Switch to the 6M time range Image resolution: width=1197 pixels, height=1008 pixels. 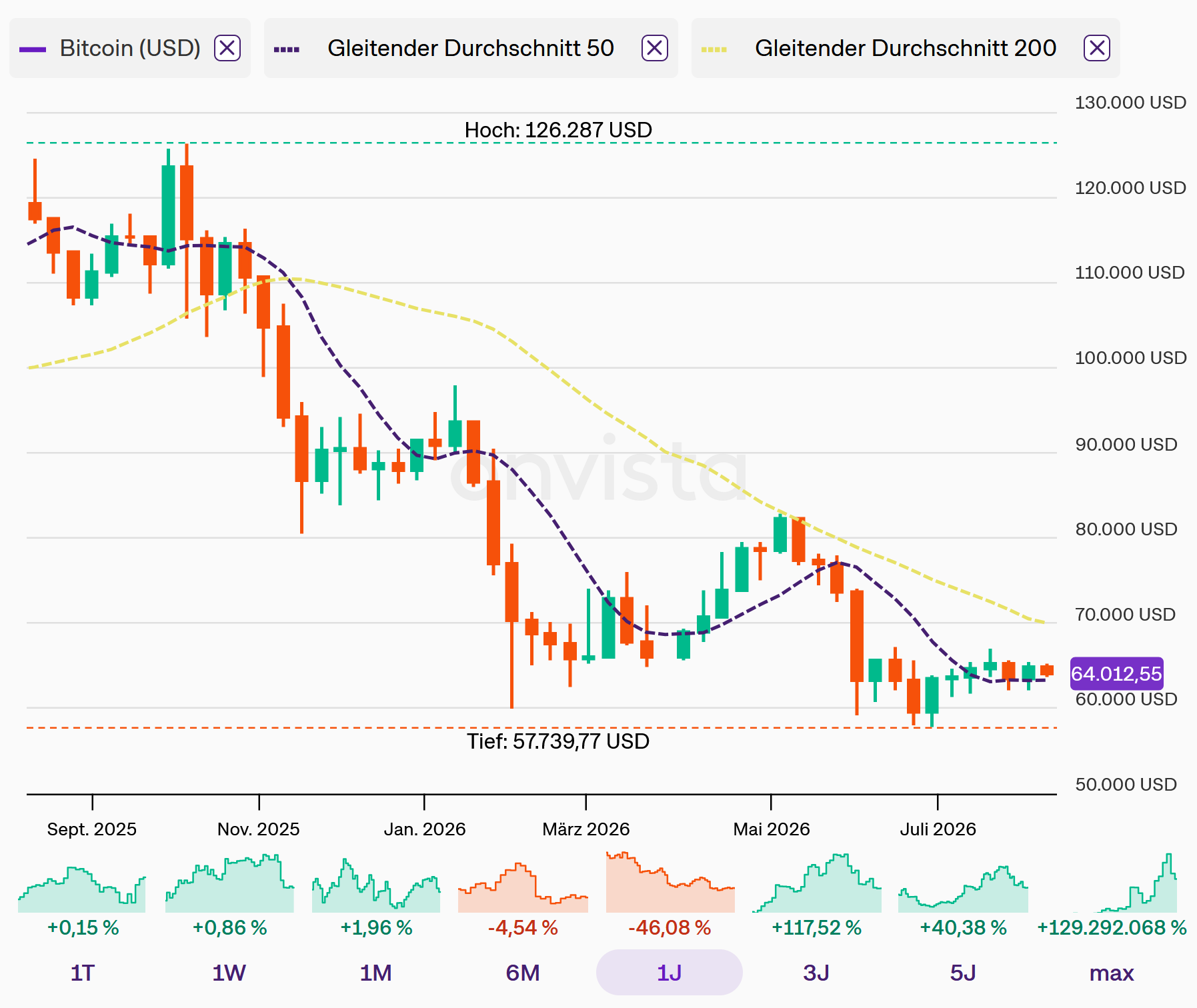[x=523, y=973]
